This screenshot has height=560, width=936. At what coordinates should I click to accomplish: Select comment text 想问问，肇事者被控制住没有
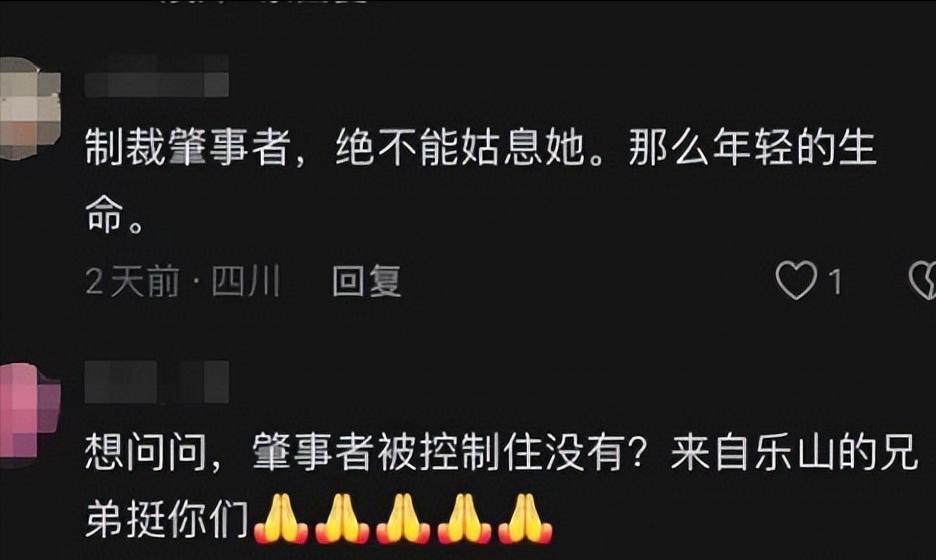pyautogui.click(x=365, y=453)
